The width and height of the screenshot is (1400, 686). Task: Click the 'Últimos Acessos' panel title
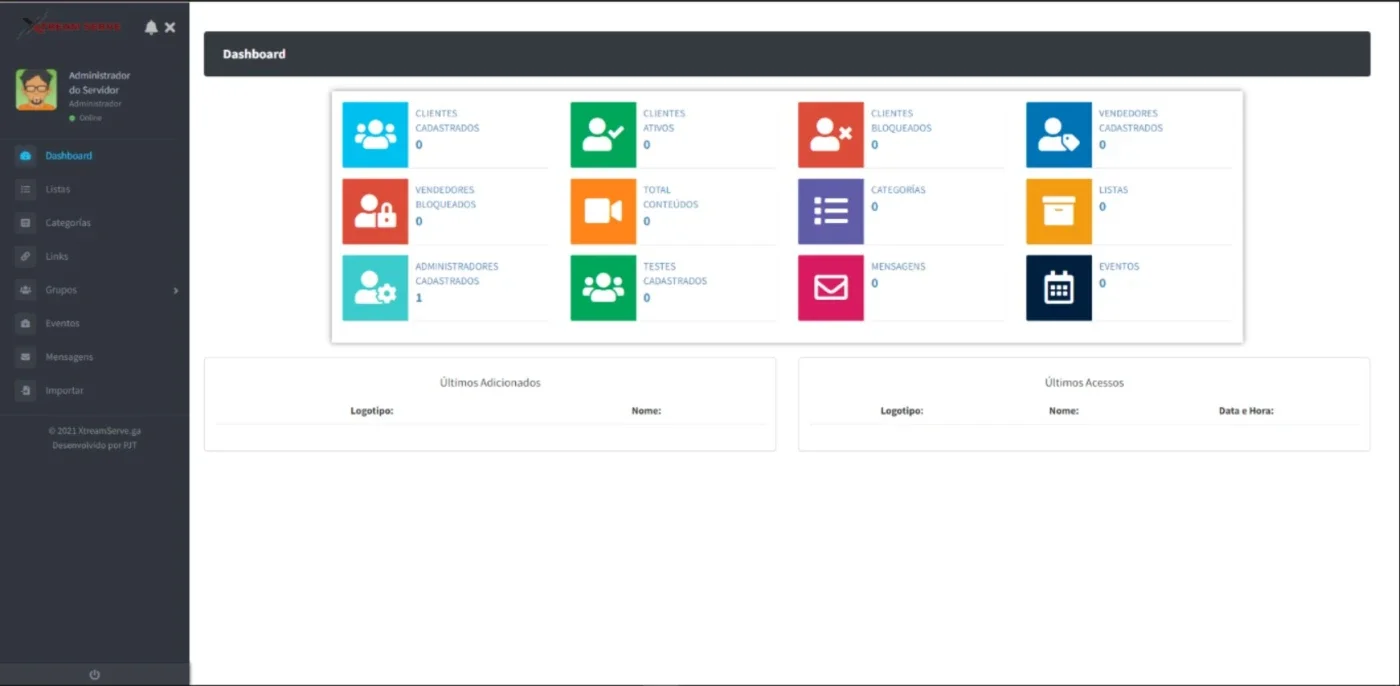tap(1084, 383)
